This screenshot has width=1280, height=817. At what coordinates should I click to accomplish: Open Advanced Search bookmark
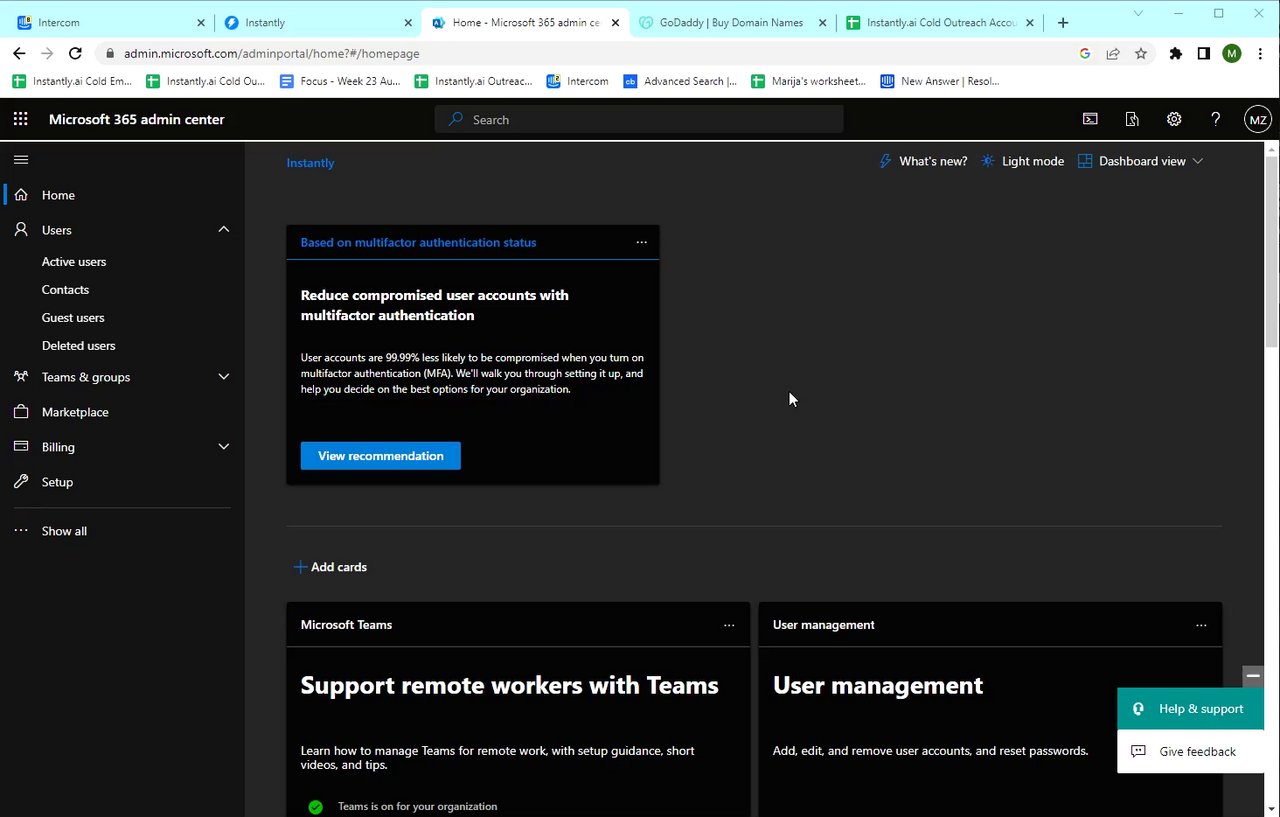pyautogui.click(x=680, y=81)
